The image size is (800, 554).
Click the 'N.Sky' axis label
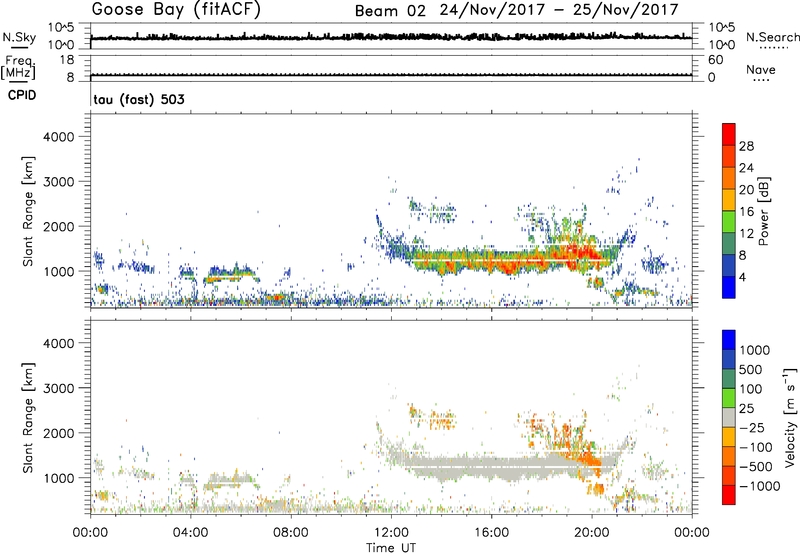click(x=19, y=37)
